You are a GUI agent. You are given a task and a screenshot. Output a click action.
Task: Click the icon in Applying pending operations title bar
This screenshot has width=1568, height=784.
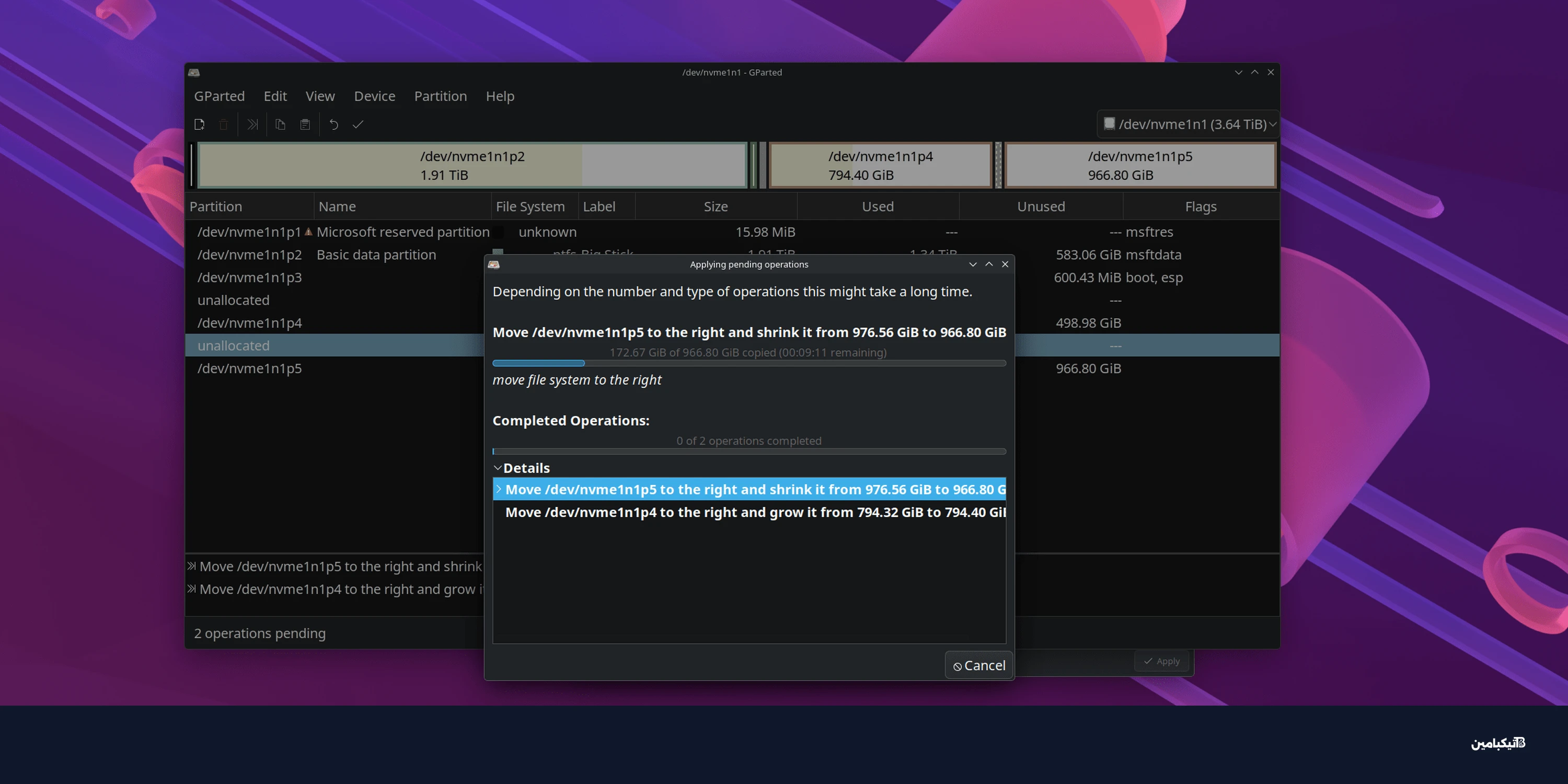click(493, 264)
